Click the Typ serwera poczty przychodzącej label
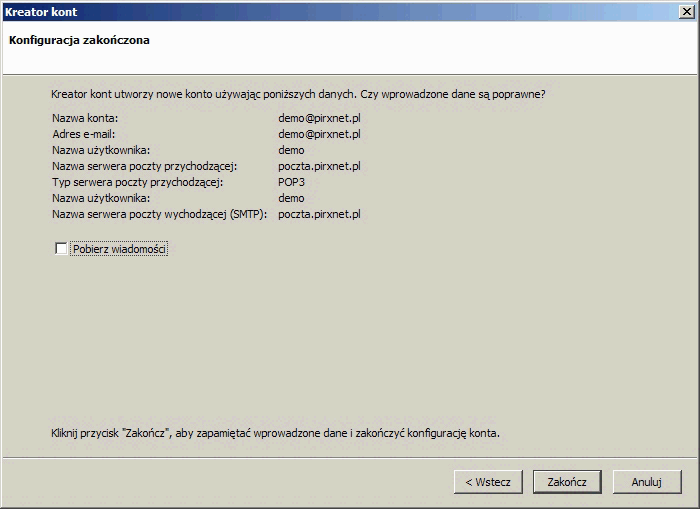The image size is (700, 509). 137,182
